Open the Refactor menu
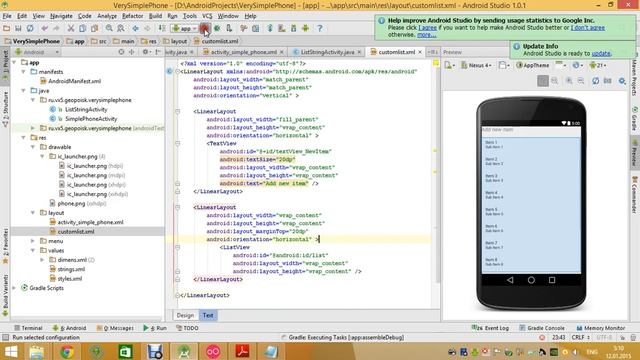The width and height of the screenshot is (640, 360). (133, 16)
